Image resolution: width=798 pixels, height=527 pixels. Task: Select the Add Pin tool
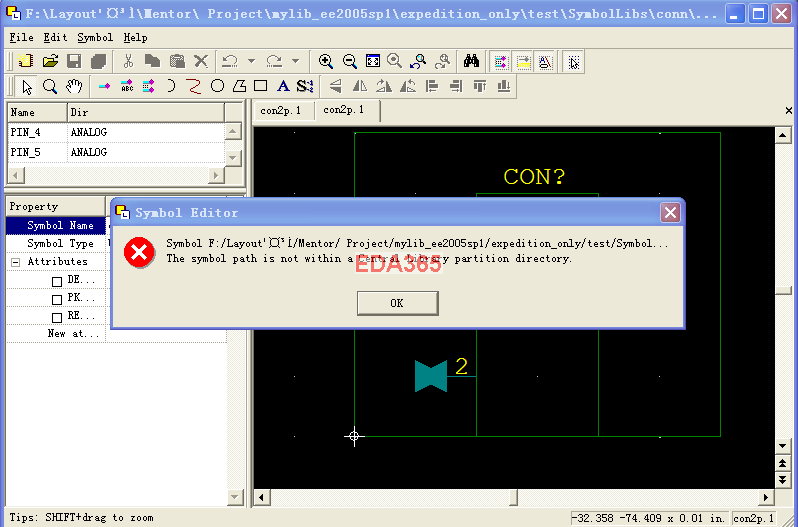[x=104, y=86]
